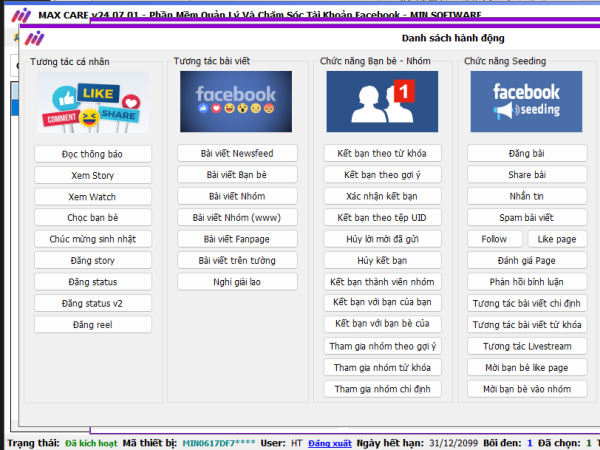Click the Spam bài viết button
The width and height of the screenshot is (600, 450).
tap(527, 217)
